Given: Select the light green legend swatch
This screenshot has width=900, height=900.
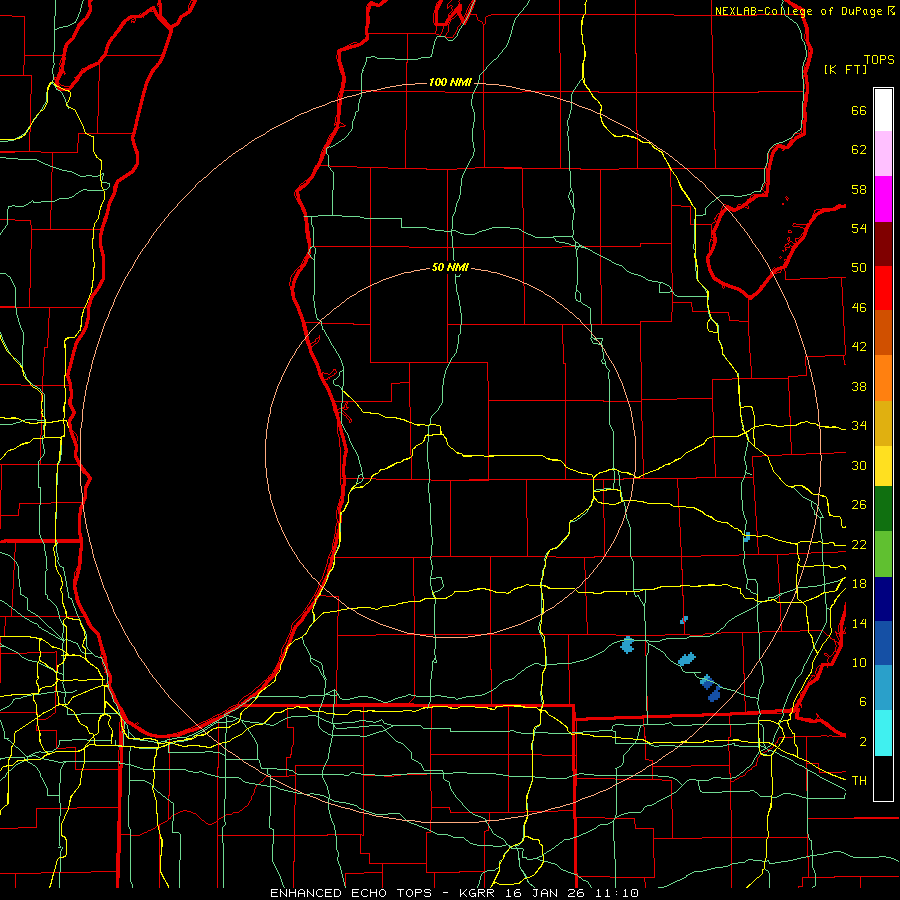Looking at the screenshot, I should (x=883, y=554).
